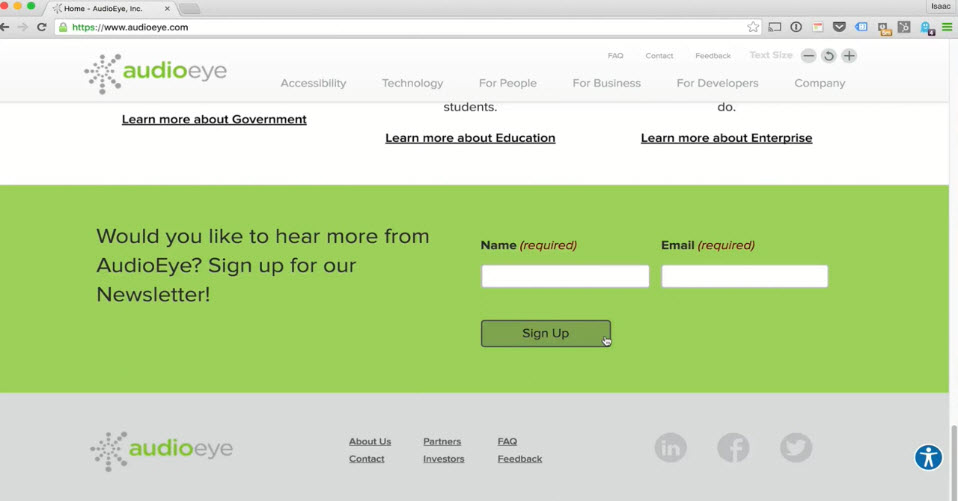Viewport: 958px width, 501px height.
Task: Click the Twitter bird icon
Action: click(x=796, y=448)
